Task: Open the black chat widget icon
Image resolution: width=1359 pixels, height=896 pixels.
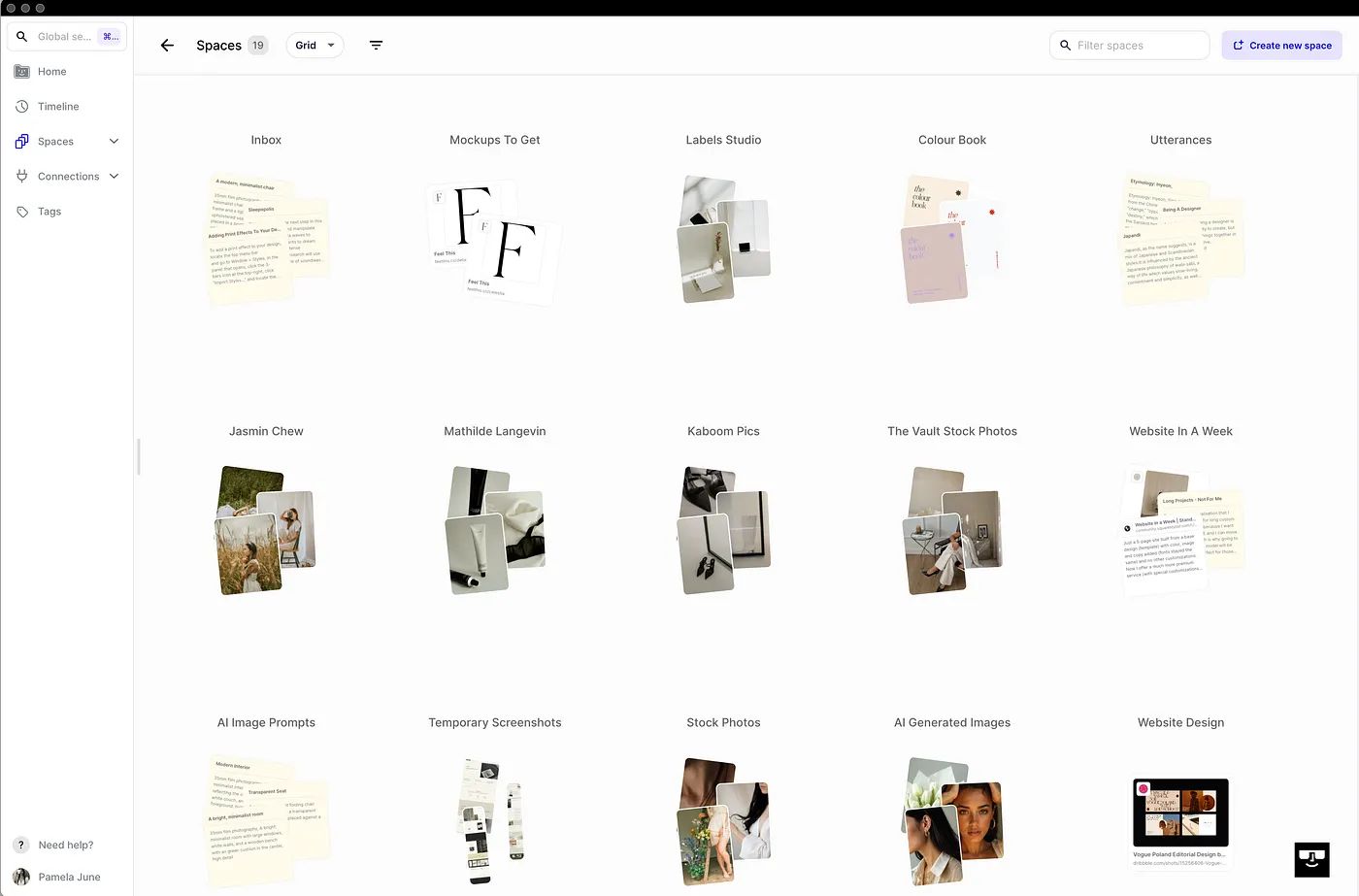Action: click(x=1311, y=860)
